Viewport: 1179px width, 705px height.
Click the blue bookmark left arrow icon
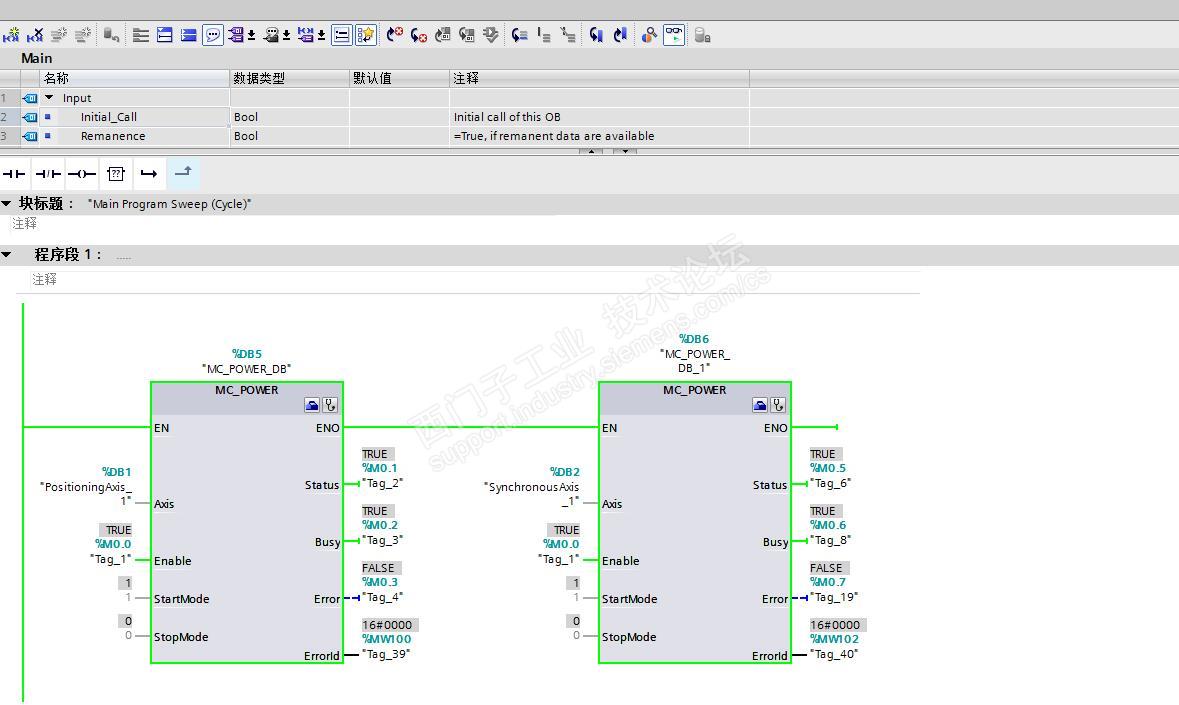596,35
